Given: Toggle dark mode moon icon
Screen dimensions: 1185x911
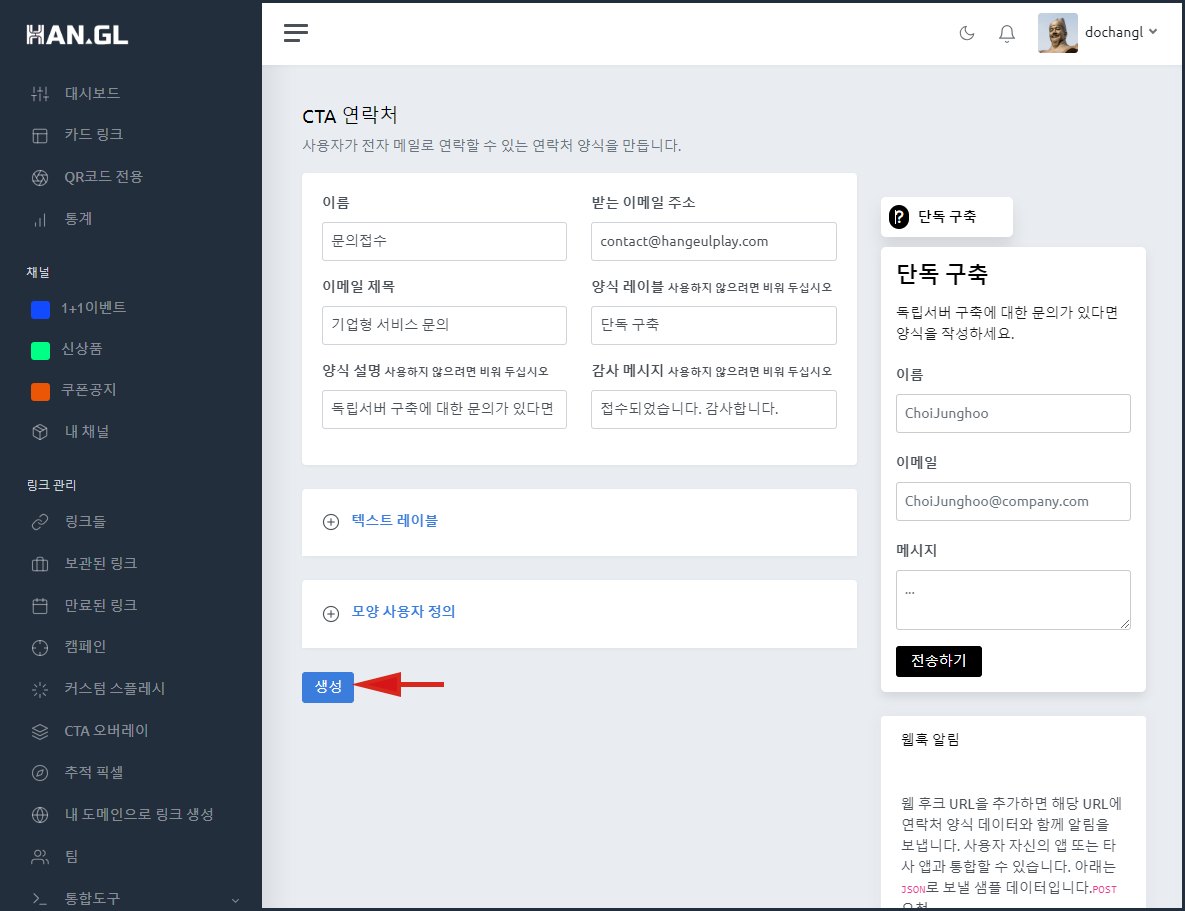Looking at the screenshot, I should tap(967, 33).
